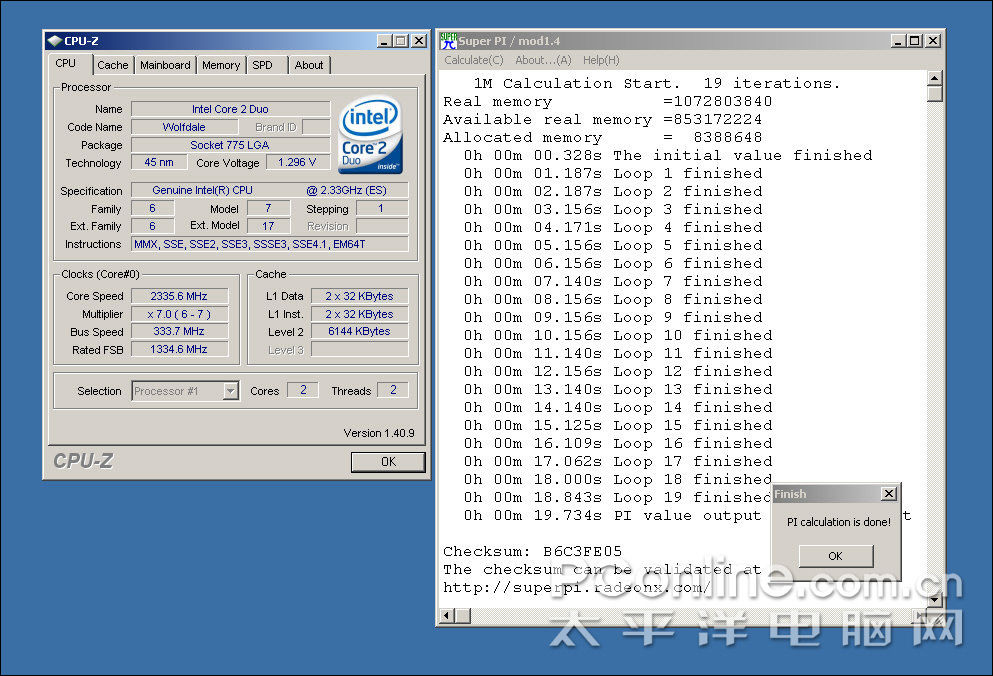Open the Mainboard tab

[x=165, y=65]
